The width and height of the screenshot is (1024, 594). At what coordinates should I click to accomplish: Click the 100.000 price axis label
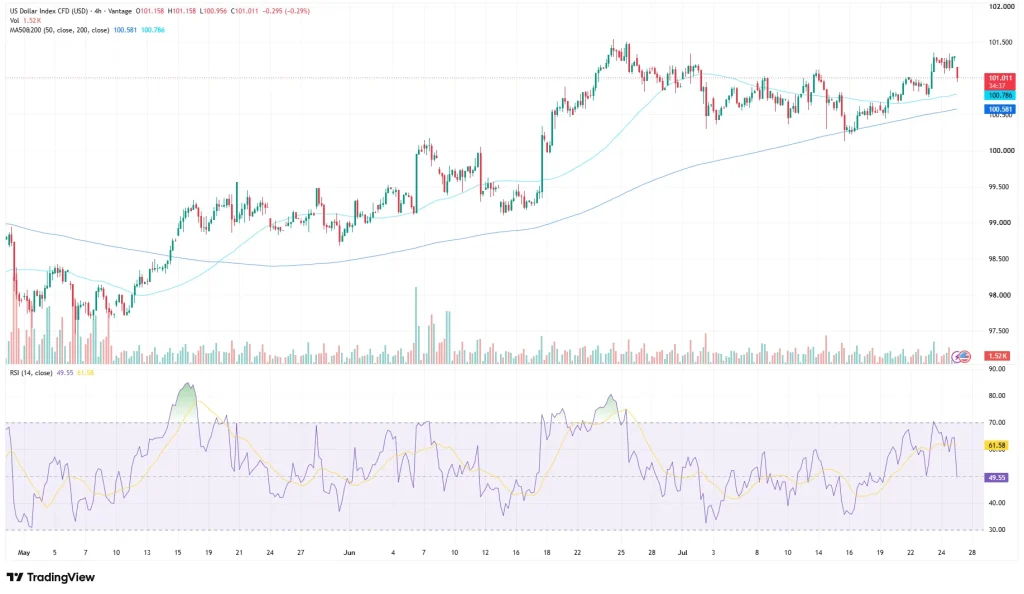1002,150
